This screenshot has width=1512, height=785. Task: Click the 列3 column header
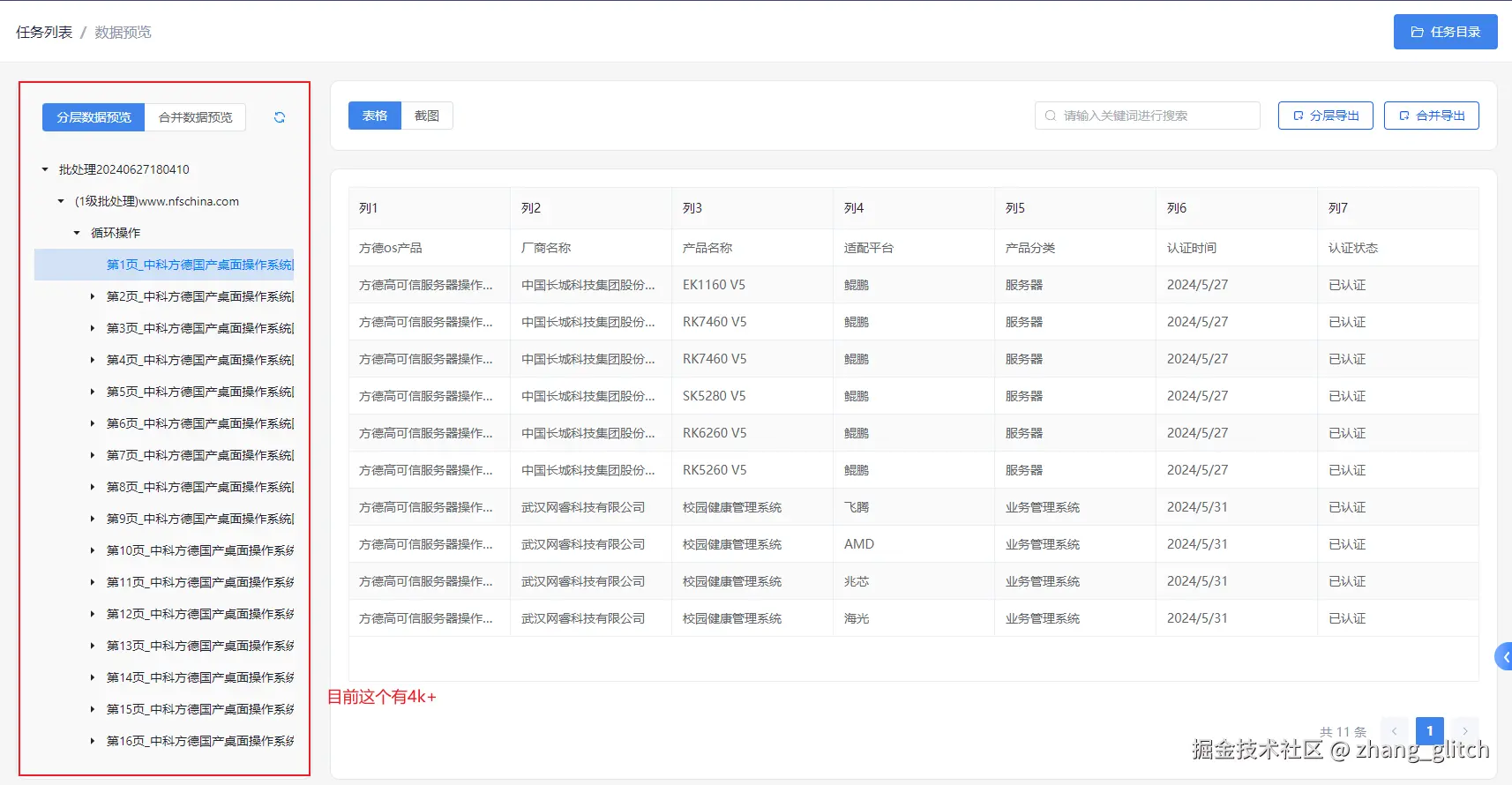[752, 208]
